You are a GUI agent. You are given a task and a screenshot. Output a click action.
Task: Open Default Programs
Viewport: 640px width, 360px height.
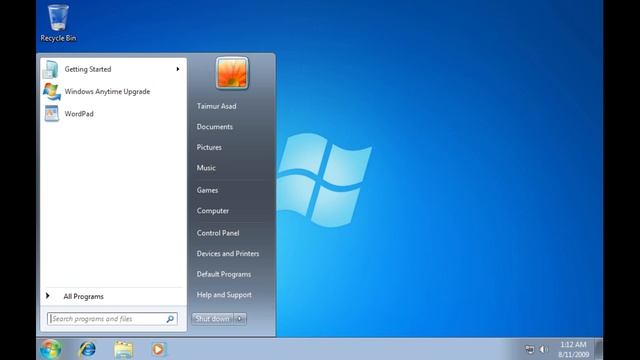224,274
